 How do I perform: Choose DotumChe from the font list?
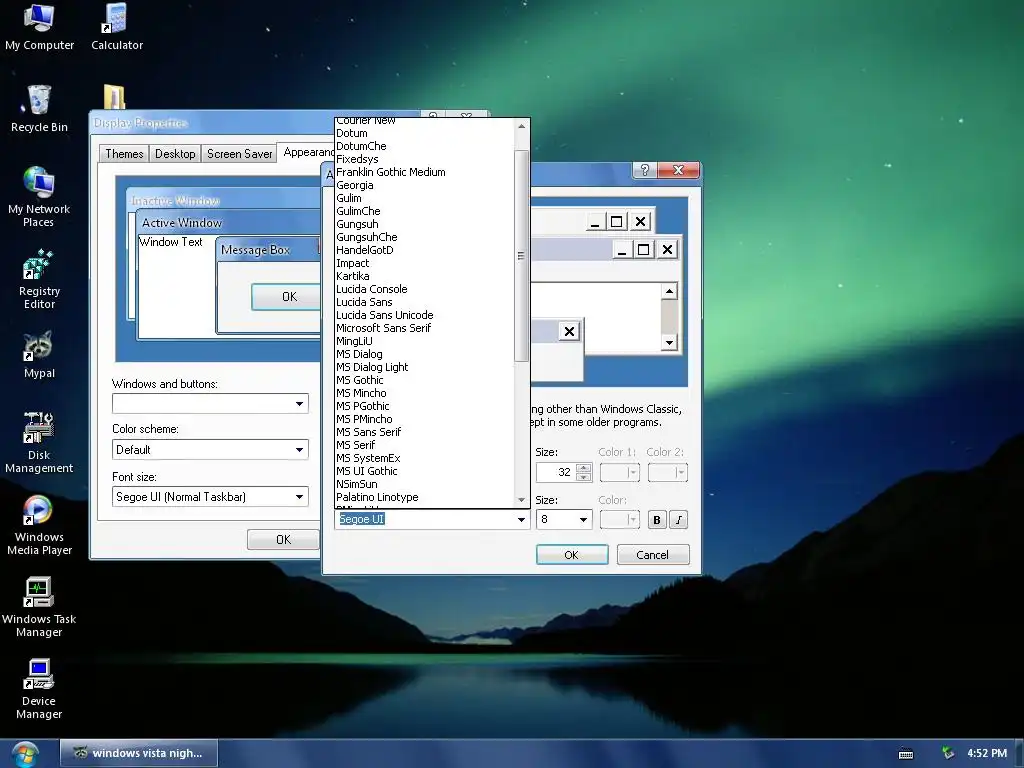click(424, 146)
